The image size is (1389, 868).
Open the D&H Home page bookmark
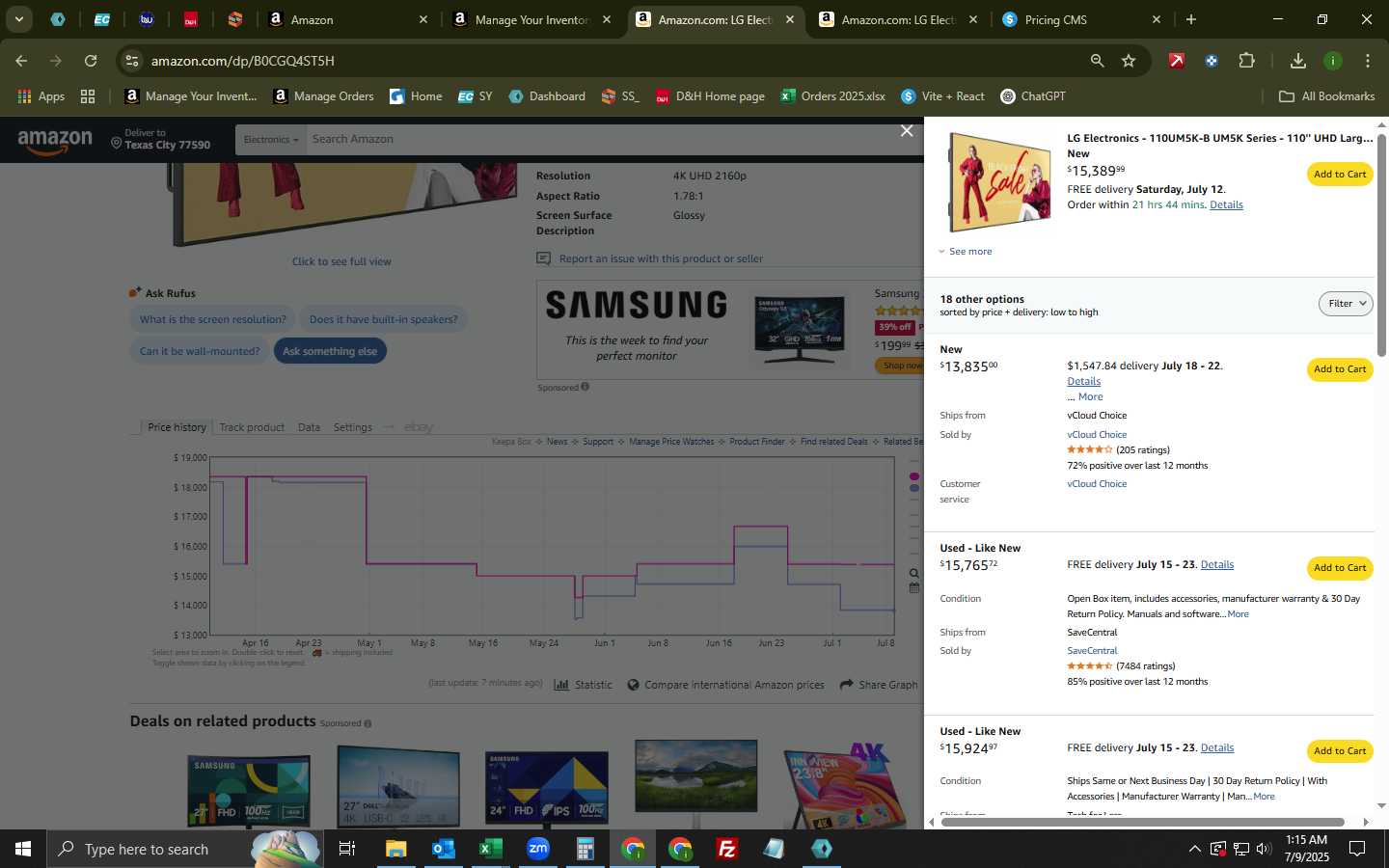point(710,96)
